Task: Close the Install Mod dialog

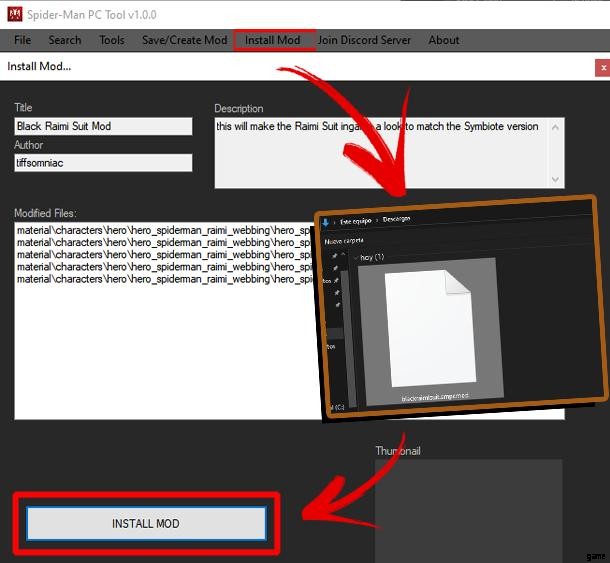Action: (x=603, y=68)
